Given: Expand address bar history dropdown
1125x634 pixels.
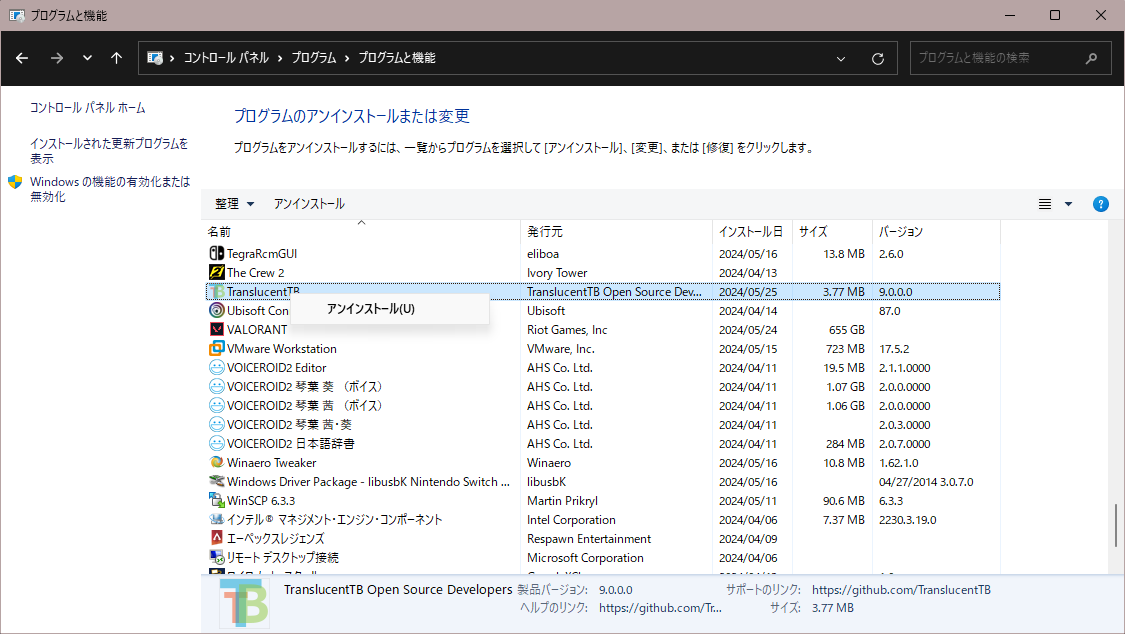Looking at the screenshot, I should coord(841,59).
